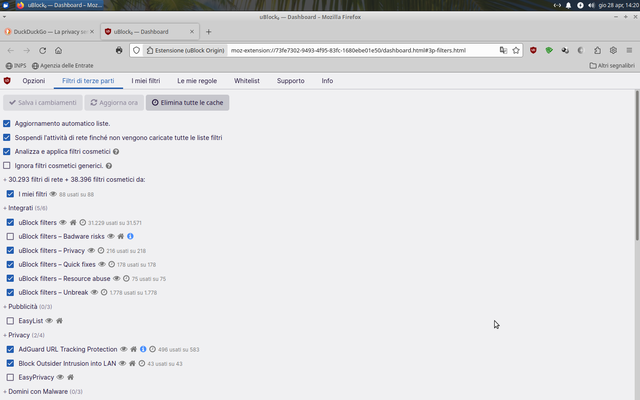Uncheck Analizza e applica filtri cosmetici
The image size is (640, 400).
click(7, 151)
